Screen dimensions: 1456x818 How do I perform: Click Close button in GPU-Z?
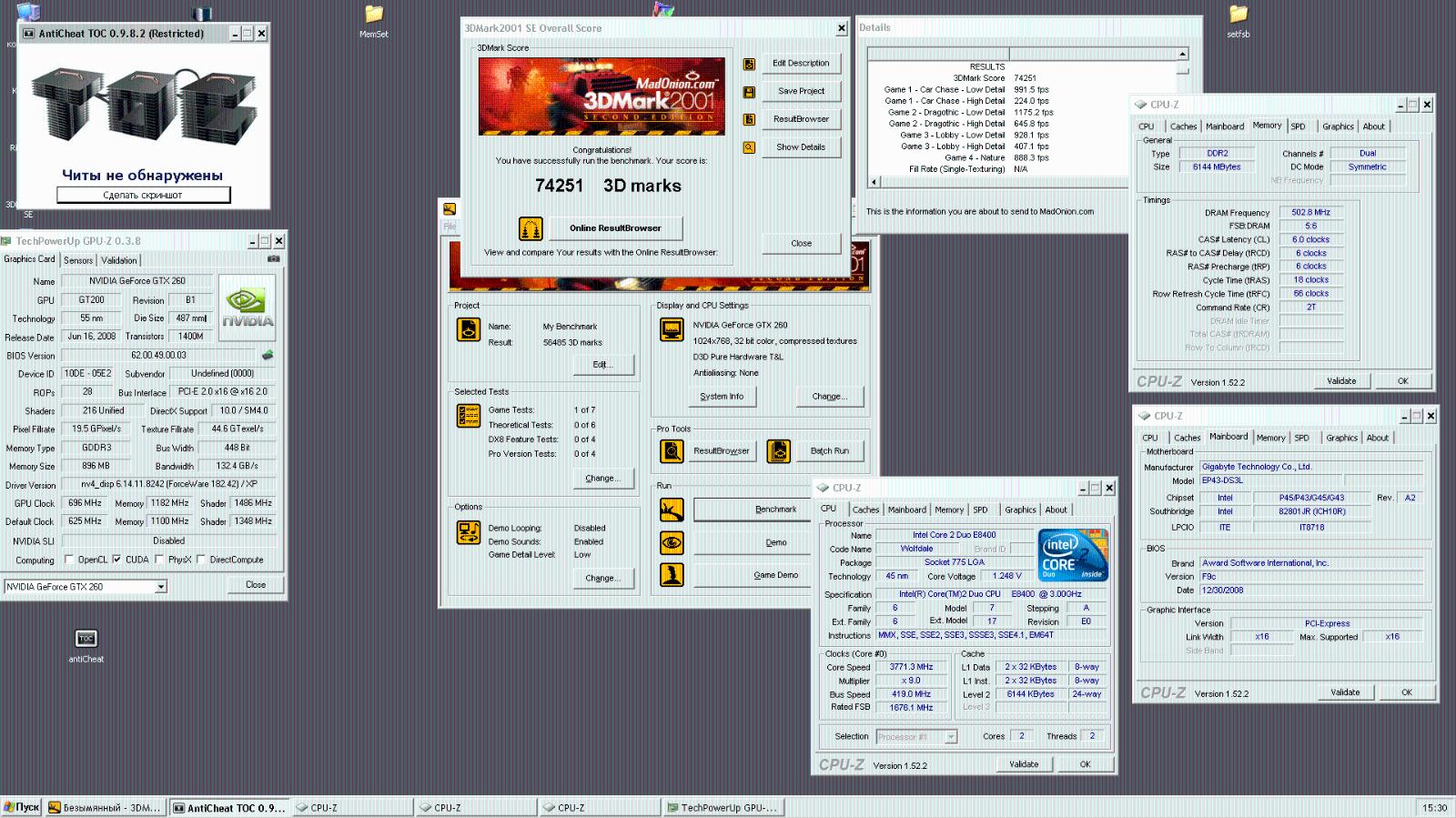click(x=256, y=585)
